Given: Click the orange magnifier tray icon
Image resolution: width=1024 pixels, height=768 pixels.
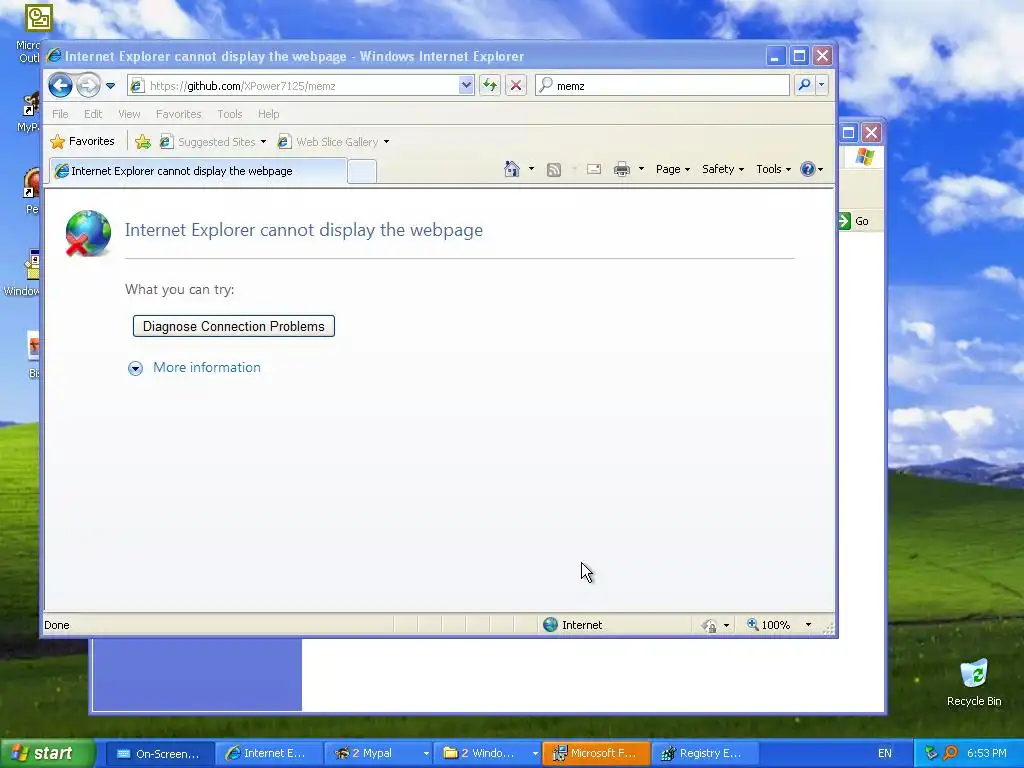Looking at the screenshot, I should [x=950, y=753].
